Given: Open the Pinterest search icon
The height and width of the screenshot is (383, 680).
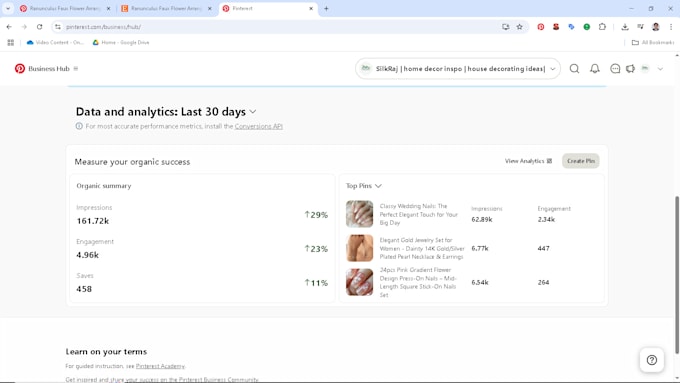Looking at the screenshot, I should [x=574, y=69].
